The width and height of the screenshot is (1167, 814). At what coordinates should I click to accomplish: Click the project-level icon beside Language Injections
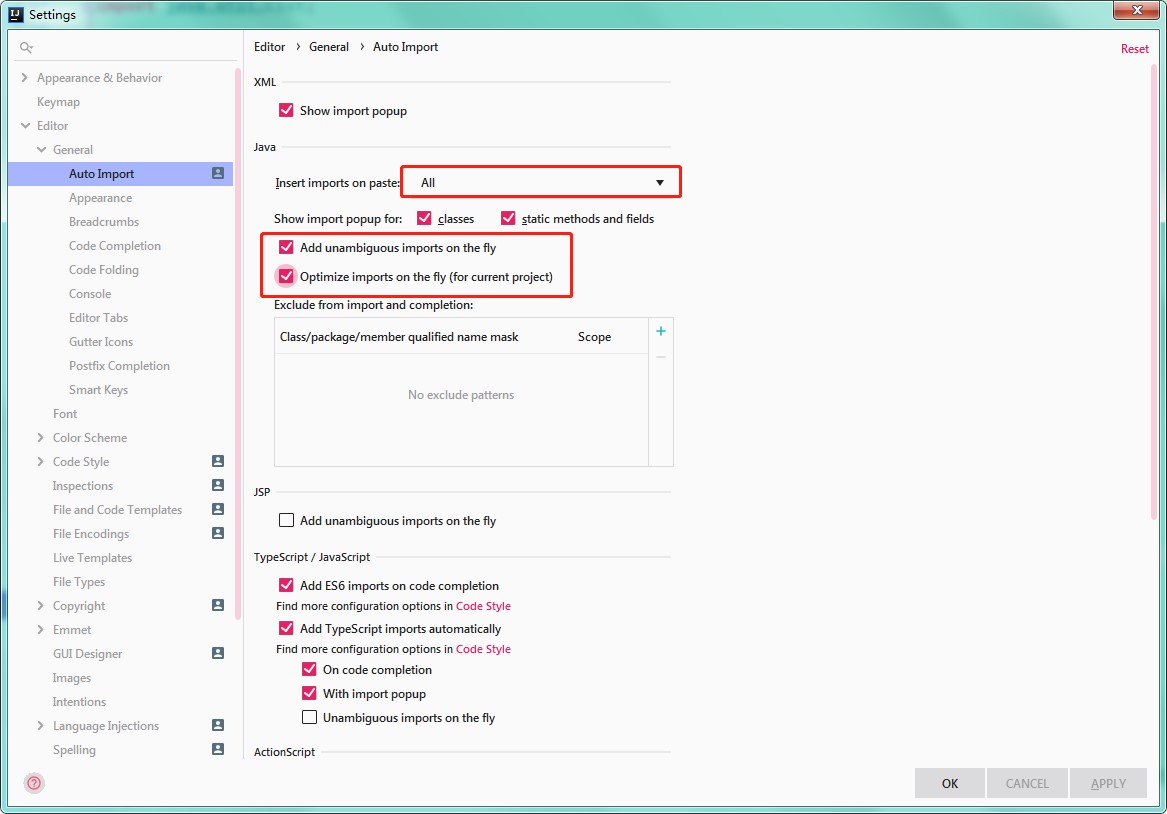click(218, 725)
